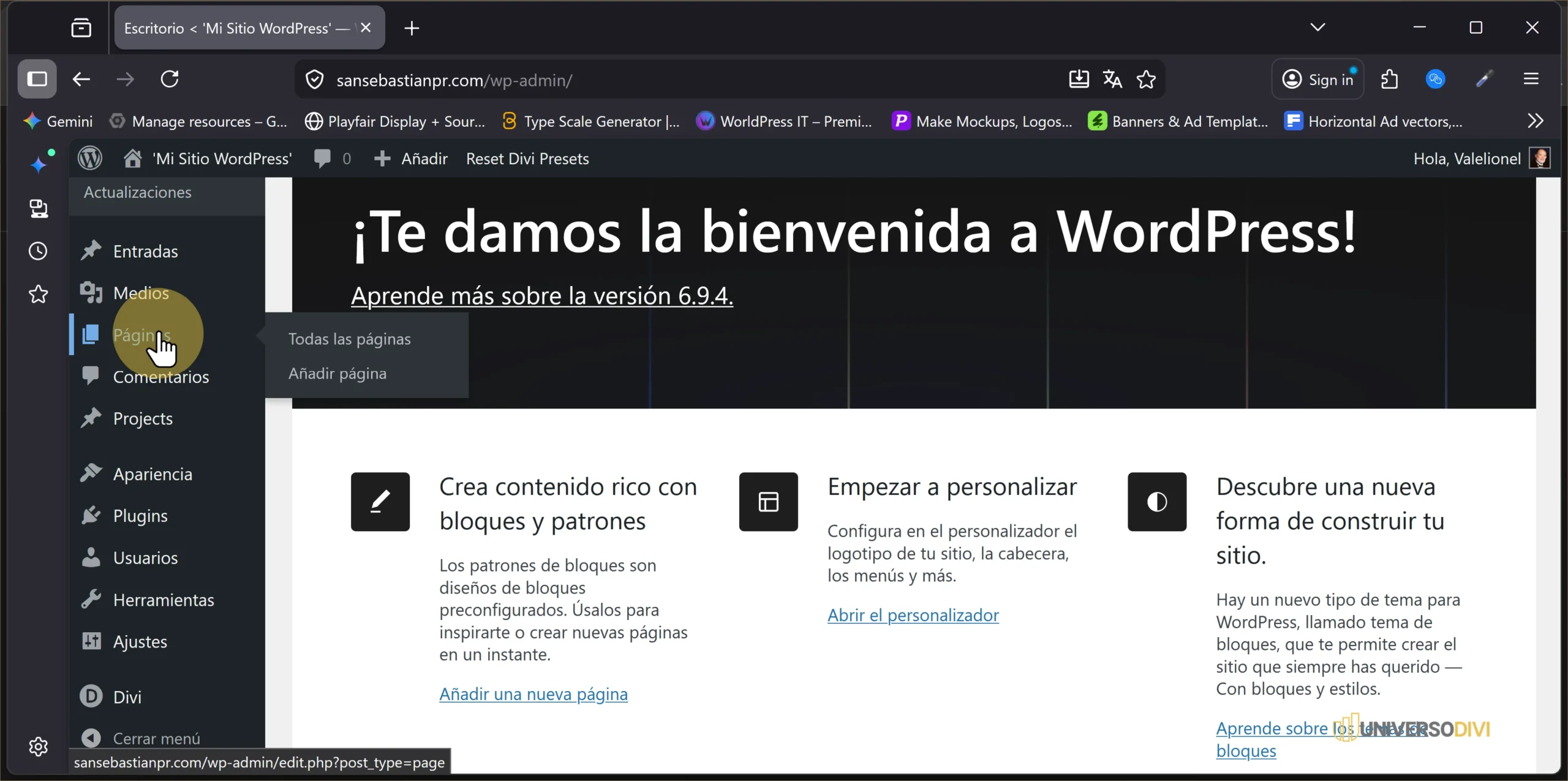This screenshot has height=781, width=1568.
Task: Close the Escritorio WordPress tab
Action: click(x=366, y=28)
